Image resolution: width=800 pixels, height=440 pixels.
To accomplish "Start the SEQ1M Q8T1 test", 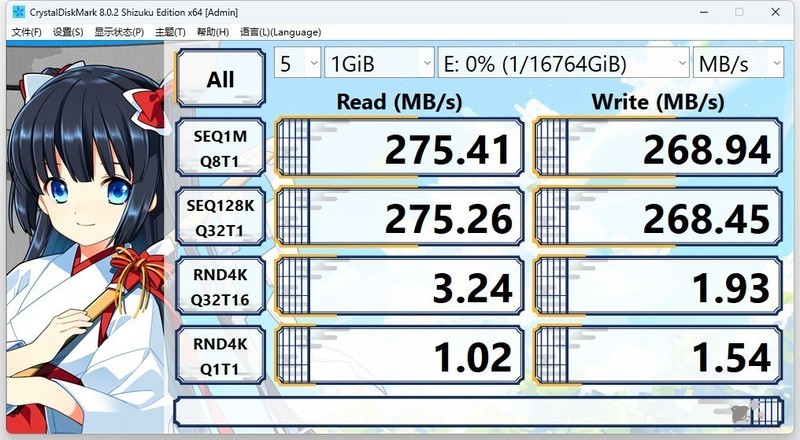I will (x=220, y=148).
